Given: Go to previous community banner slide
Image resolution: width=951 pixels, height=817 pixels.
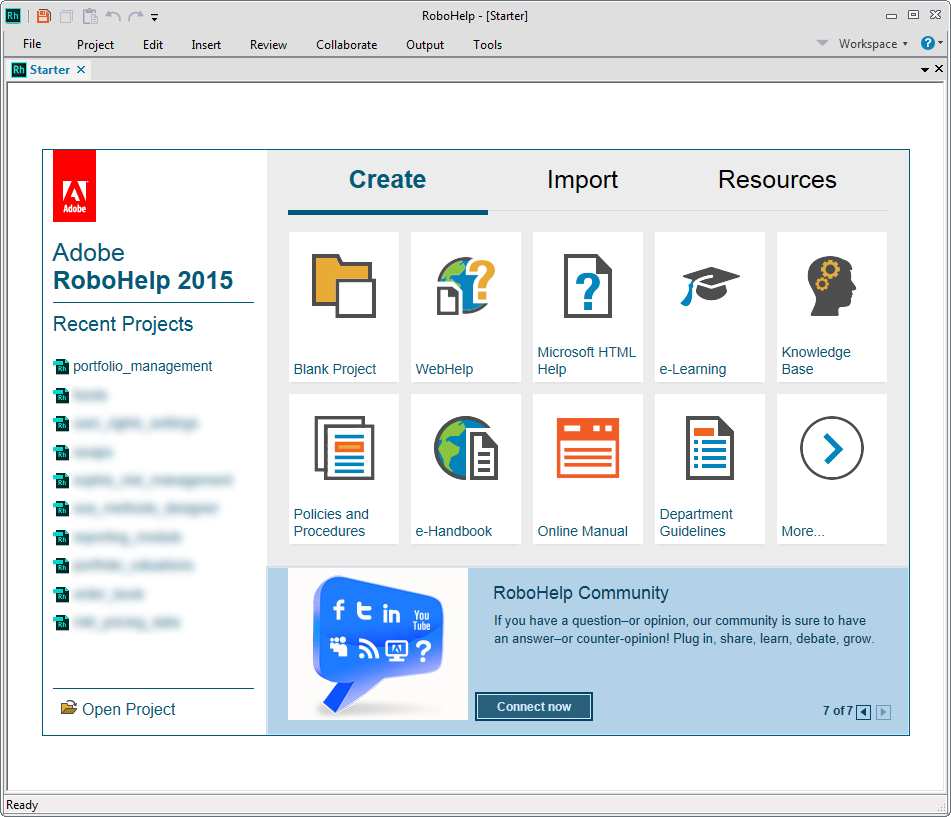Looking at the screenshot, I should pos(863,712).
